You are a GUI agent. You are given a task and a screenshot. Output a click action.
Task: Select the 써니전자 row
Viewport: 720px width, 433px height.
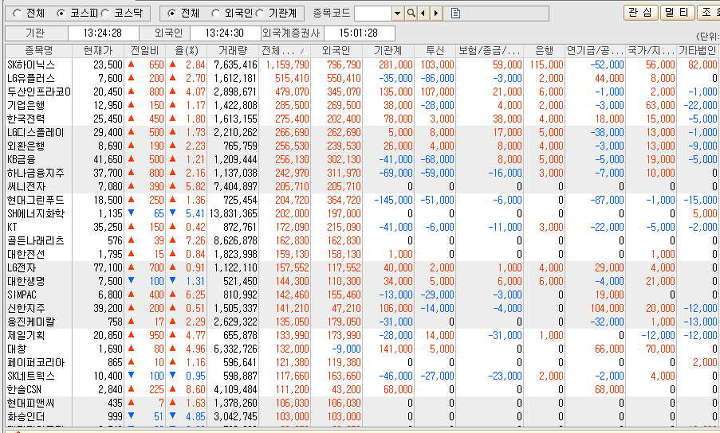[362, 186]
